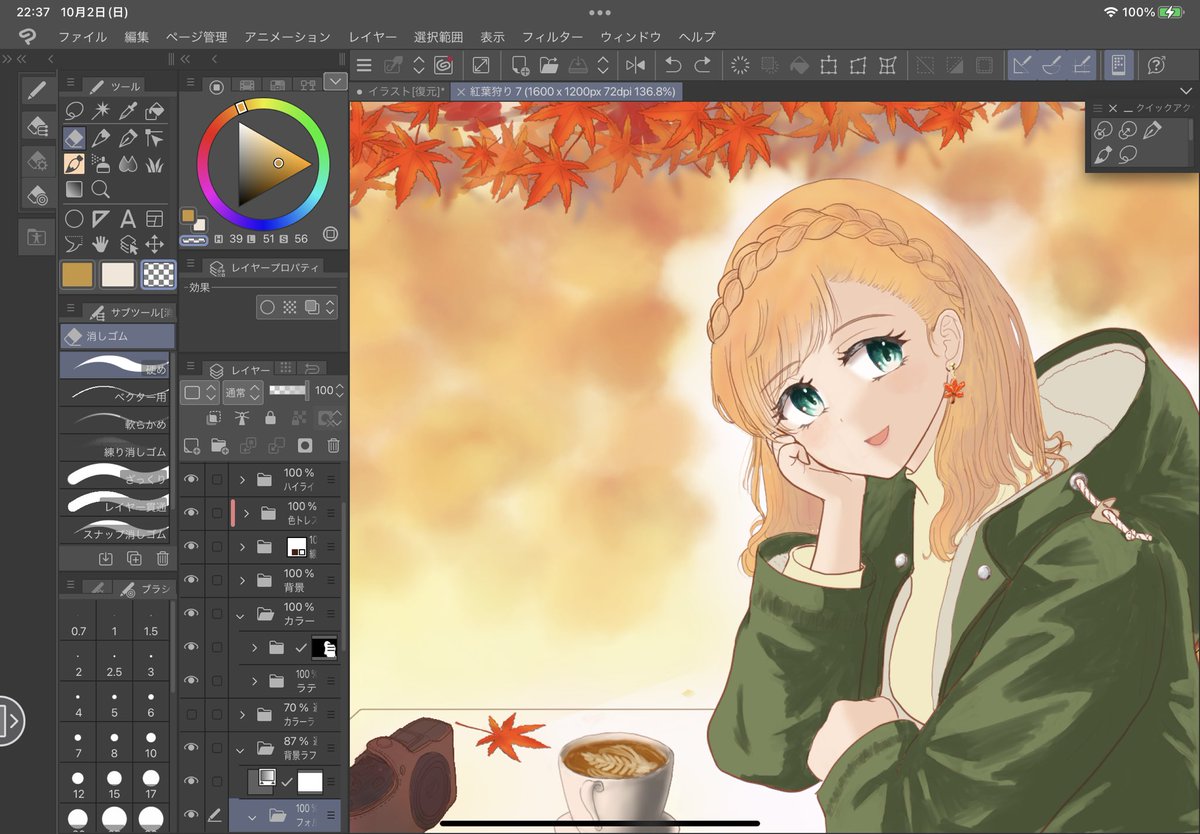Toggle snap to ruler in command bar
Screen dimensions: 1200x834
[x=1022, y=65]
